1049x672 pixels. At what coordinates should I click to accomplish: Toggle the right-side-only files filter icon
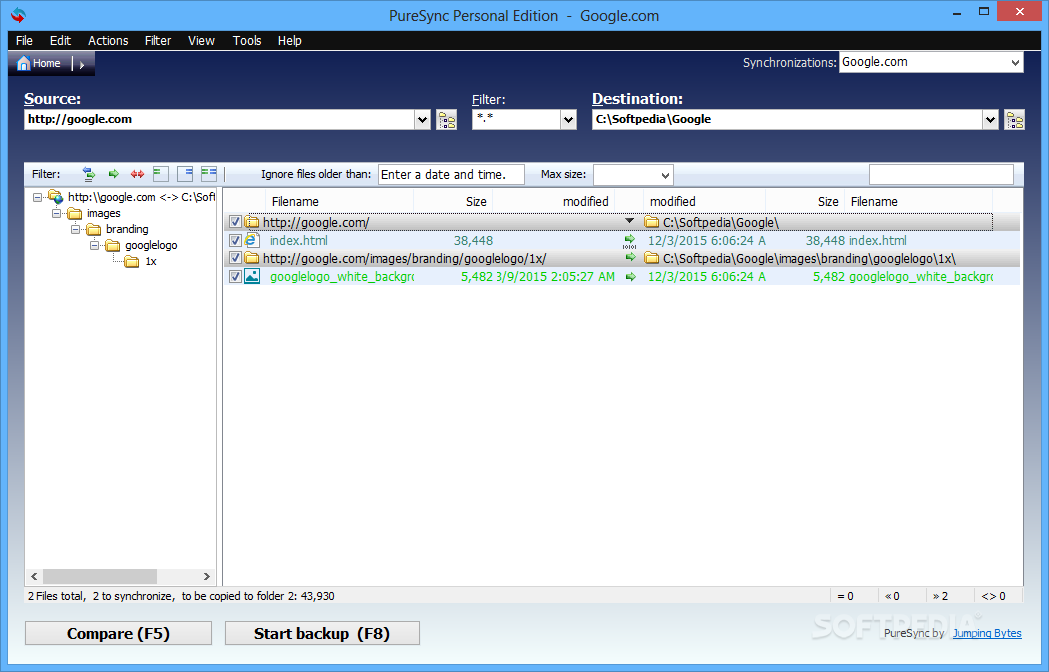[185, 174]
